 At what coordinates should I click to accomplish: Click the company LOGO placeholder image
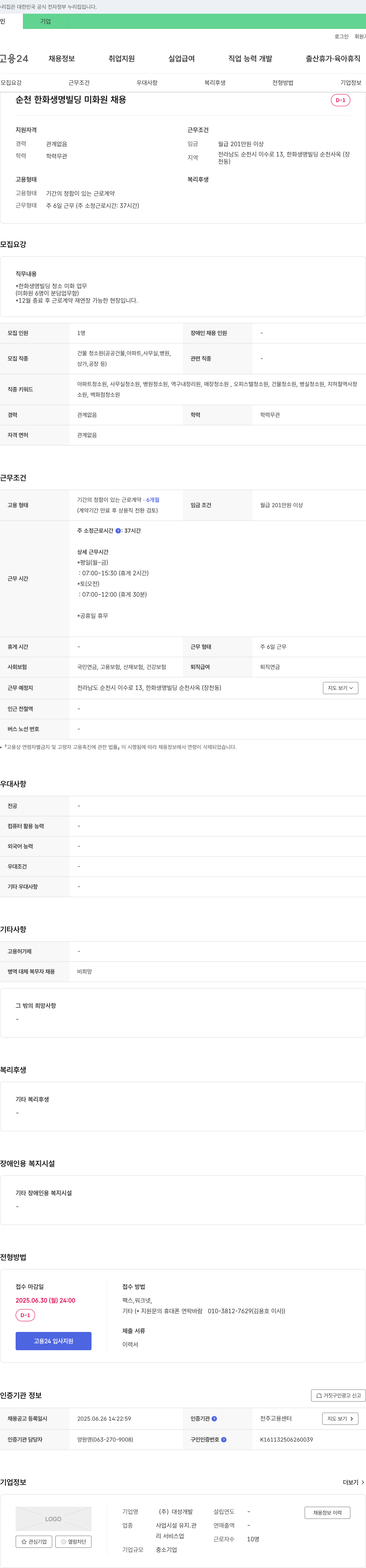(x=54, y=1519)
